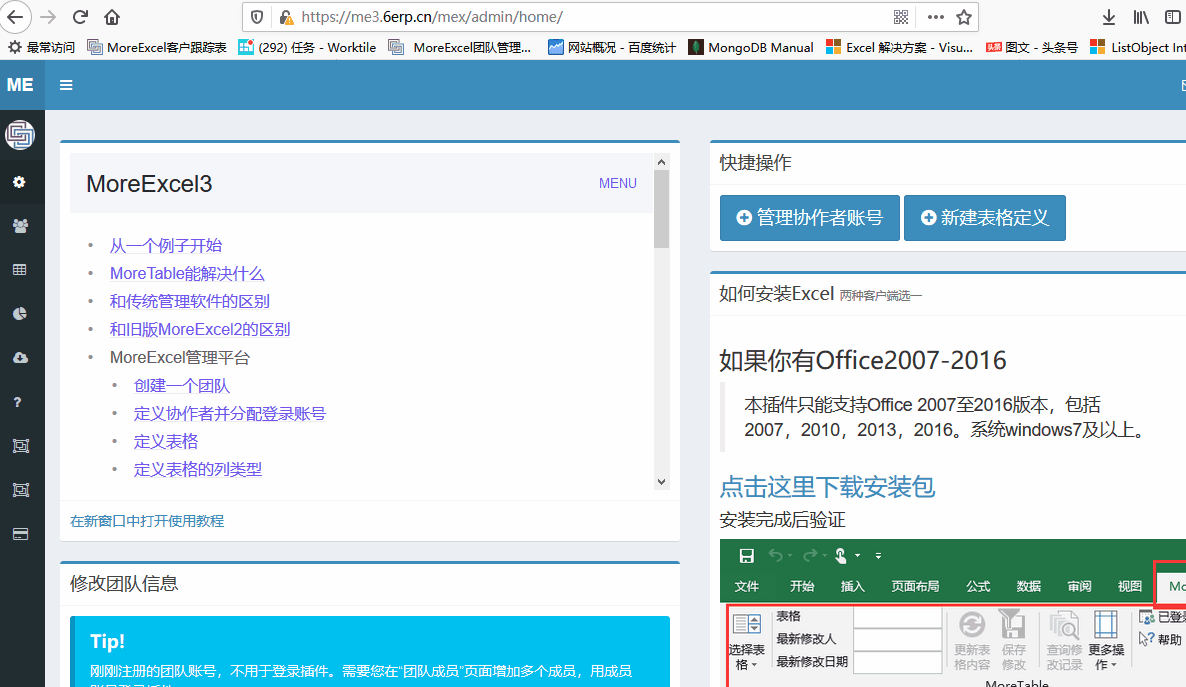Click the round team logo avatar
Viewport: 1186px width, 687px height.
(20, 134)
